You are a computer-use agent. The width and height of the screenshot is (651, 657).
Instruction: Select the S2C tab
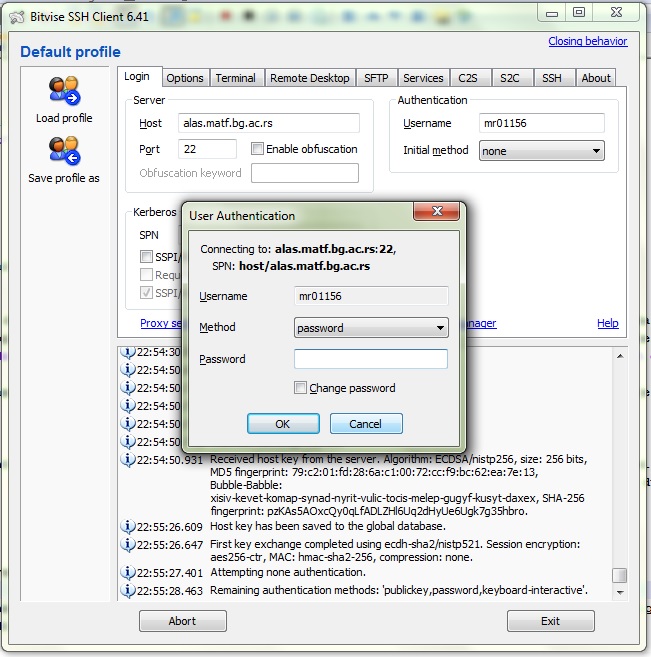[510, 78]
